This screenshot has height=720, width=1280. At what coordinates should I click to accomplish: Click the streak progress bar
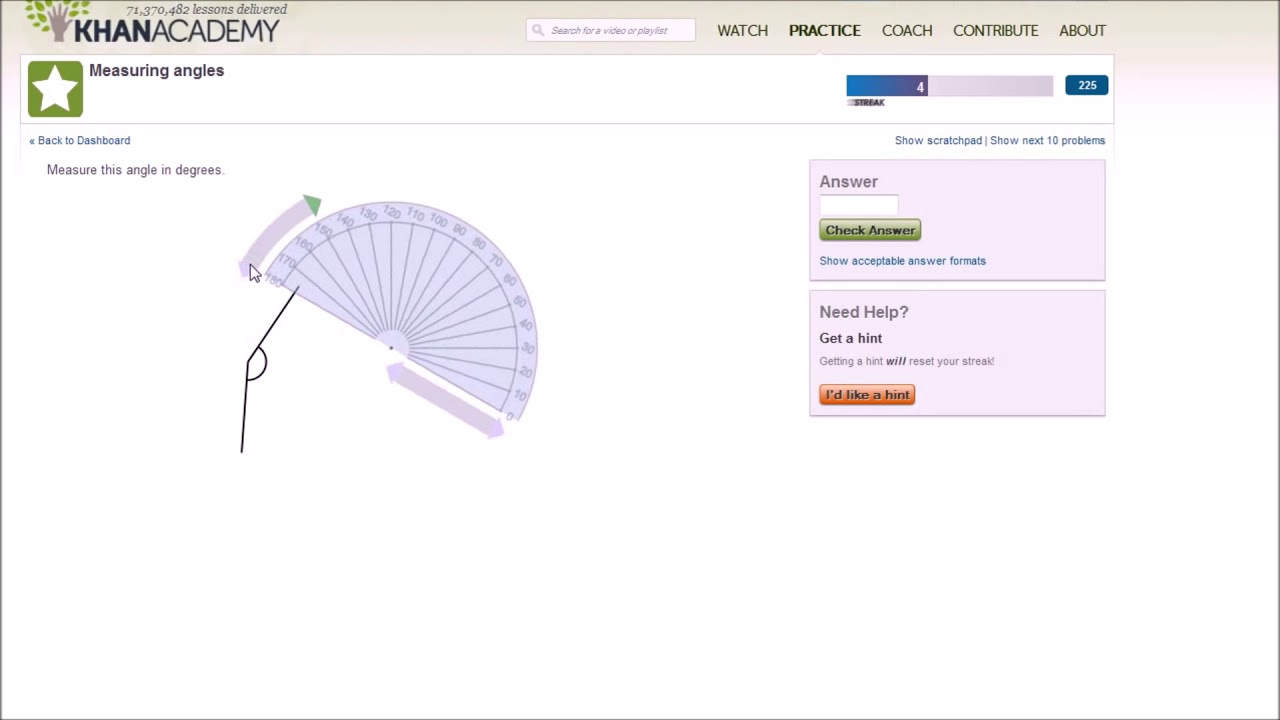pos(949,86)
